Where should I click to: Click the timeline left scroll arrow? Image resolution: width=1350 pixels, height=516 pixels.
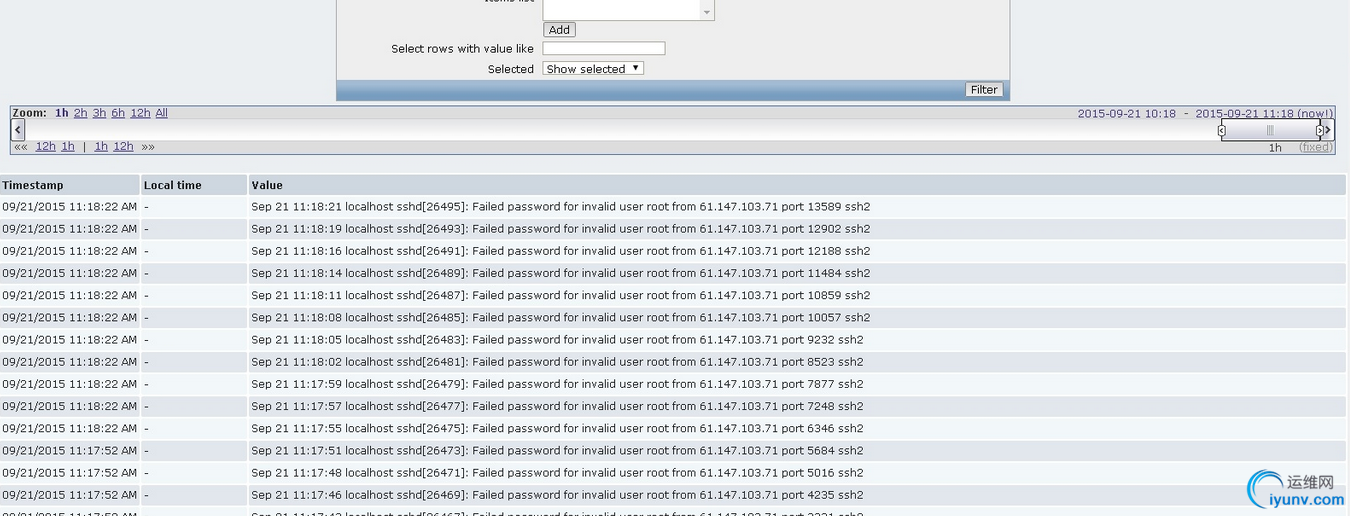[18, 130]
